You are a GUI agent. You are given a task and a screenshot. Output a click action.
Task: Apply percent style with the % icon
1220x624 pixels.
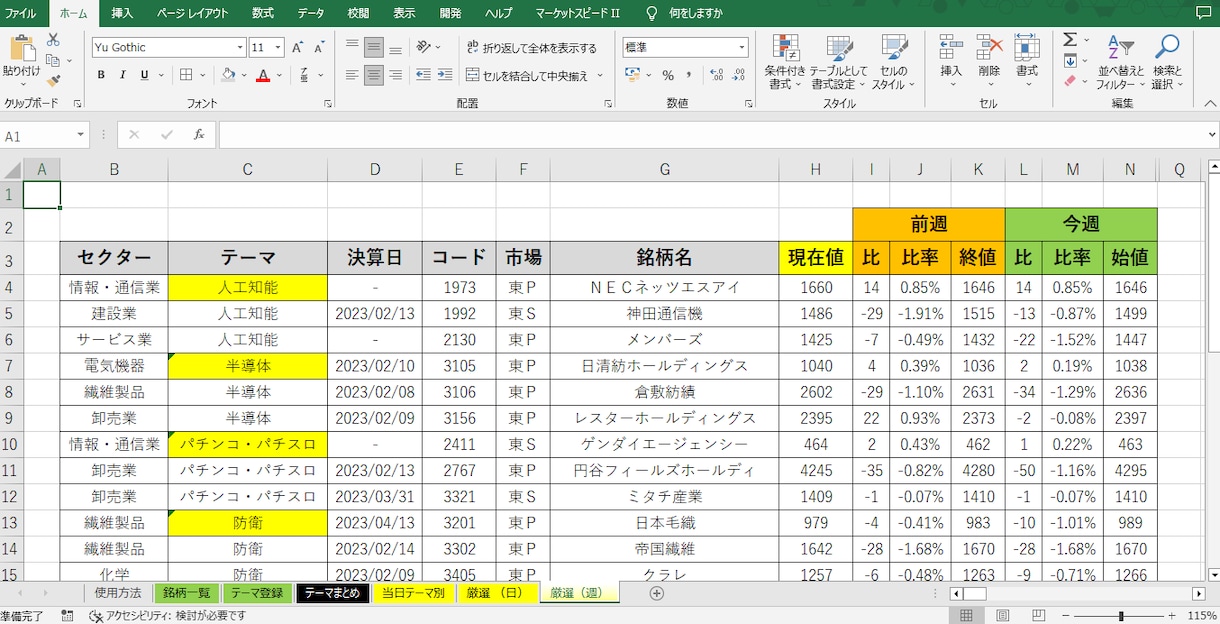668,75
